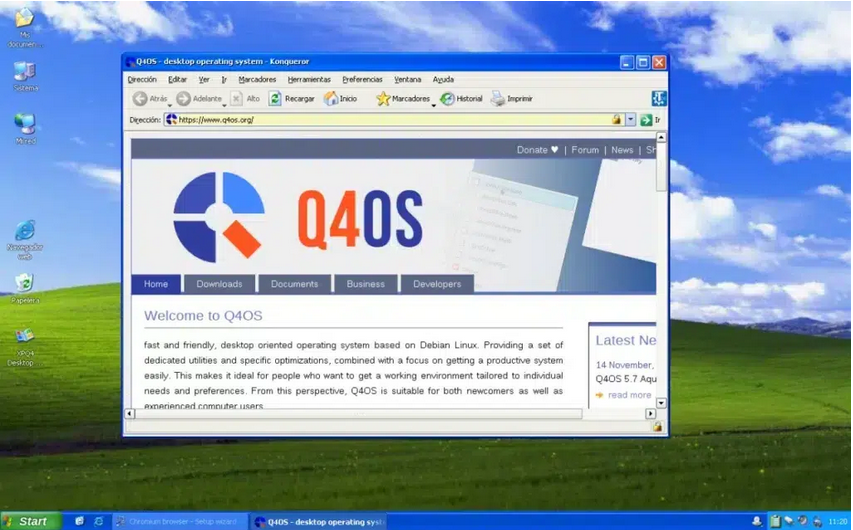This screenshot has width=853, height=530.
Task: Expand the Marcadores toolbar dropdown arrow
Action: coord(434,105)
